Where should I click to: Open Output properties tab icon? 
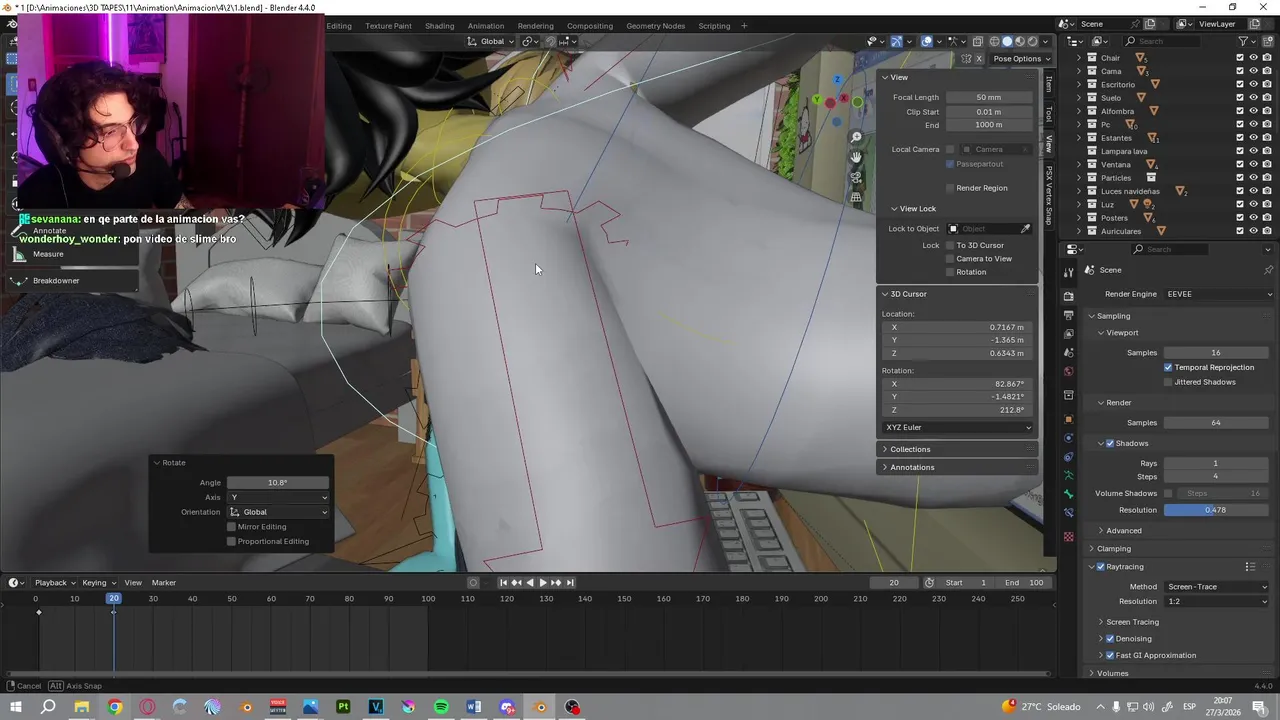pyautogui.click(x=1068, y=315)
